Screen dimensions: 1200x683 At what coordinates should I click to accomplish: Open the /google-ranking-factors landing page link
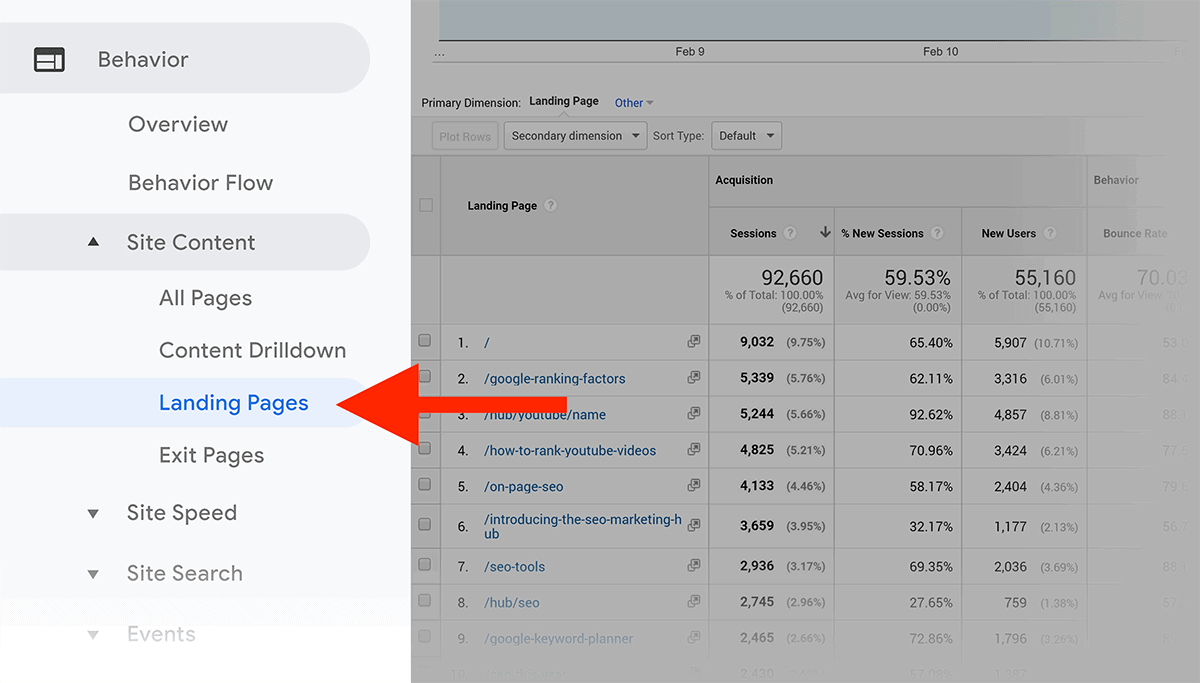click(x=555, y=379)
